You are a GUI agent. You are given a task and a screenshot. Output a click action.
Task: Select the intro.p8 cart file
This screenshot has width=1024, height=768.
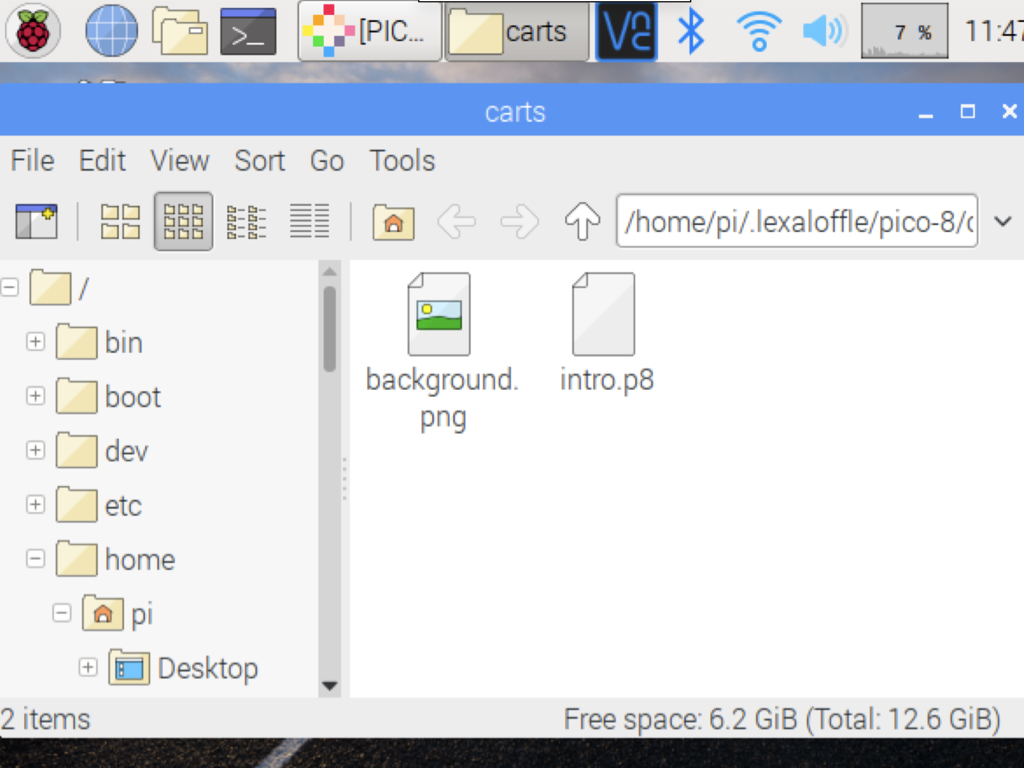point(606,334)
